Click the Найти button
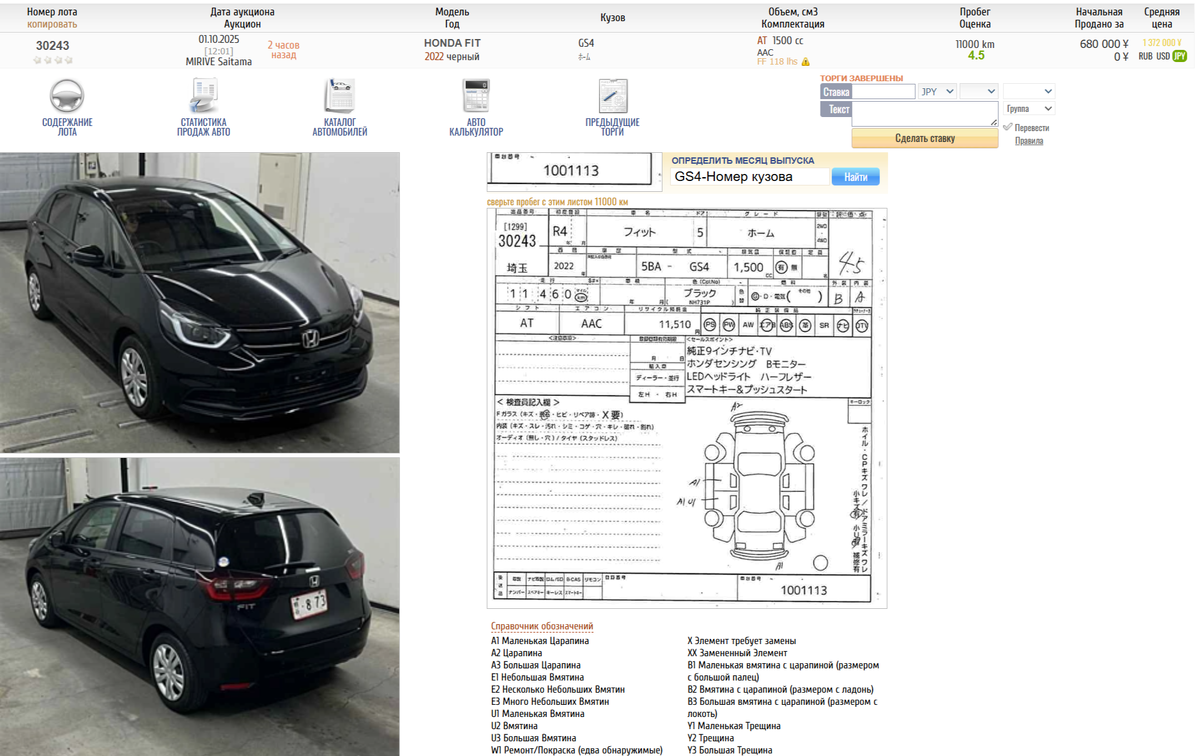 (x=856, y=177)
